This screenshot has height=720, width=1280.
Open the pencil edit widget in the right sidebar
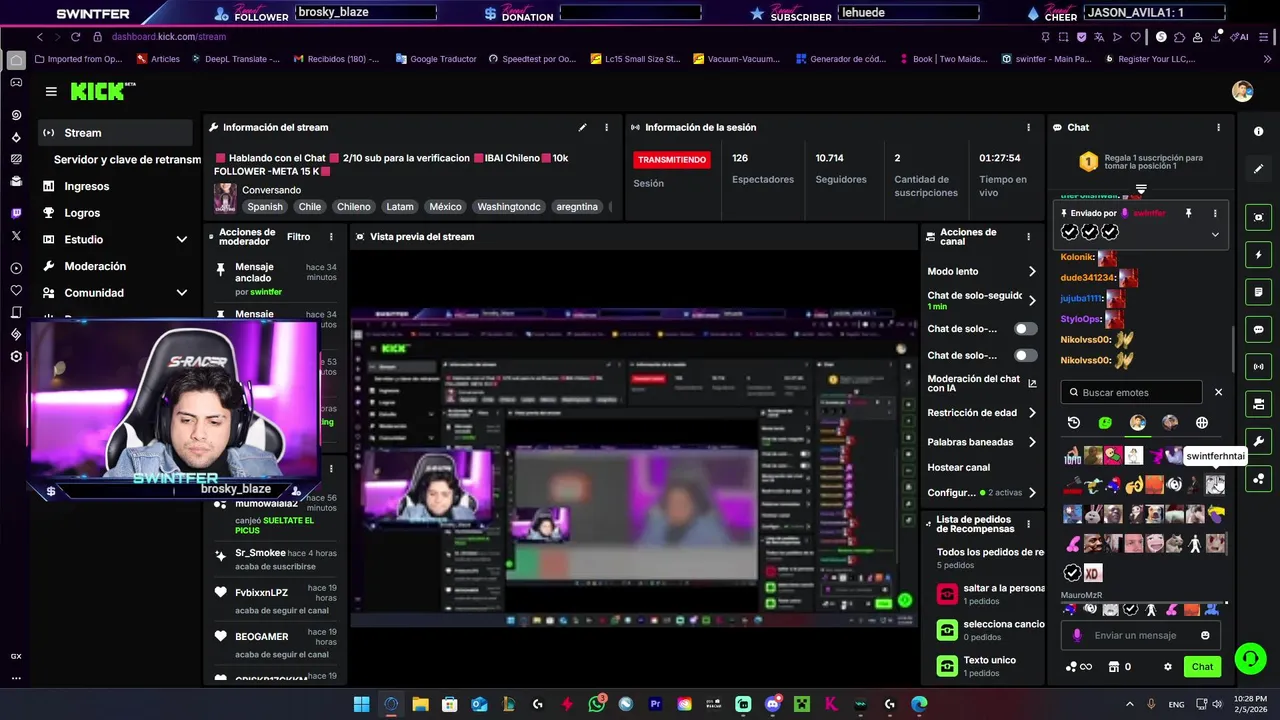(x=1258, y=169)
